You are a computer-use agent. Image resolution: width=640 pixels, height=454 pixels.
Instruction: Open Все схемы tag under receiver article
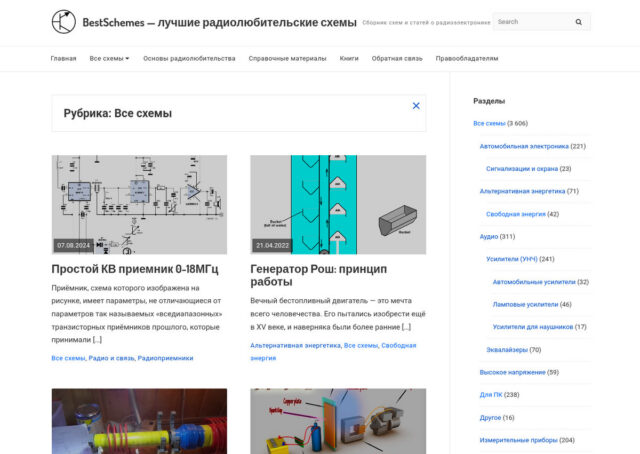[68, 358]
